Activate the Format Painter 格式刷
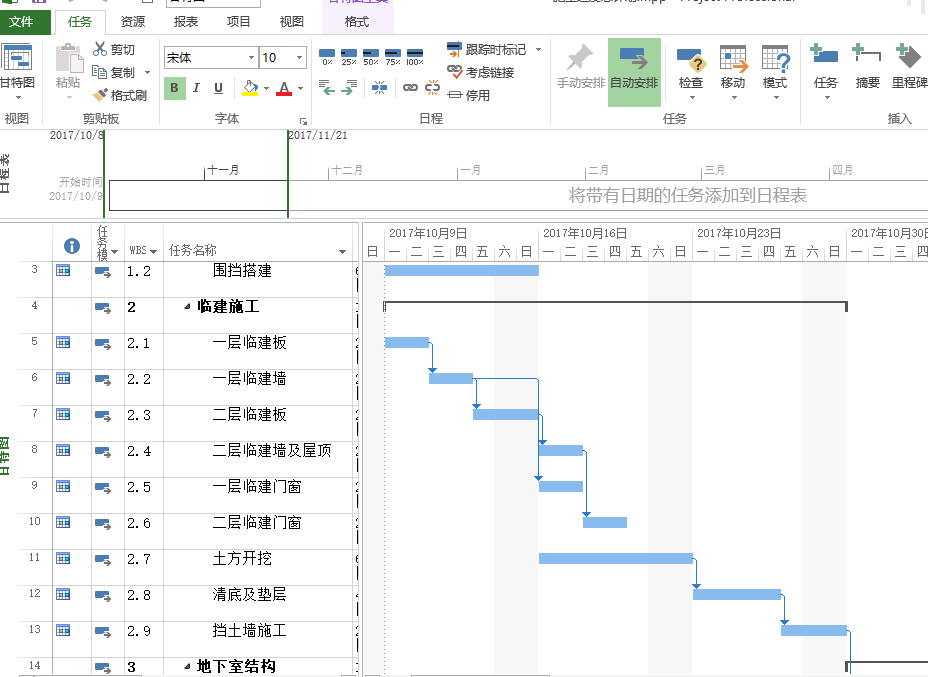Viewport: 928px width, 677px height. 100,95
